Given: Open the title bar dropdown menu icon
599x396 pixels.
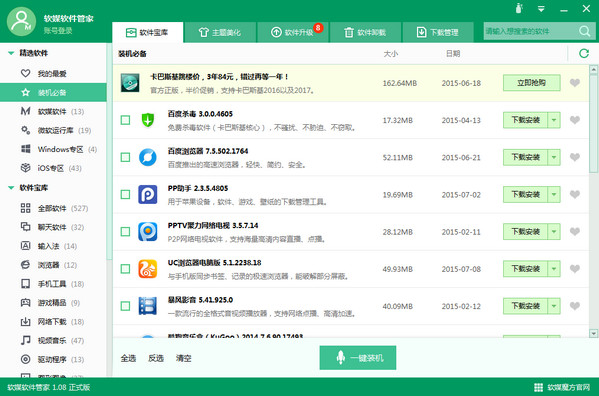Looking at the screenshot, I should tap(541, 9).
